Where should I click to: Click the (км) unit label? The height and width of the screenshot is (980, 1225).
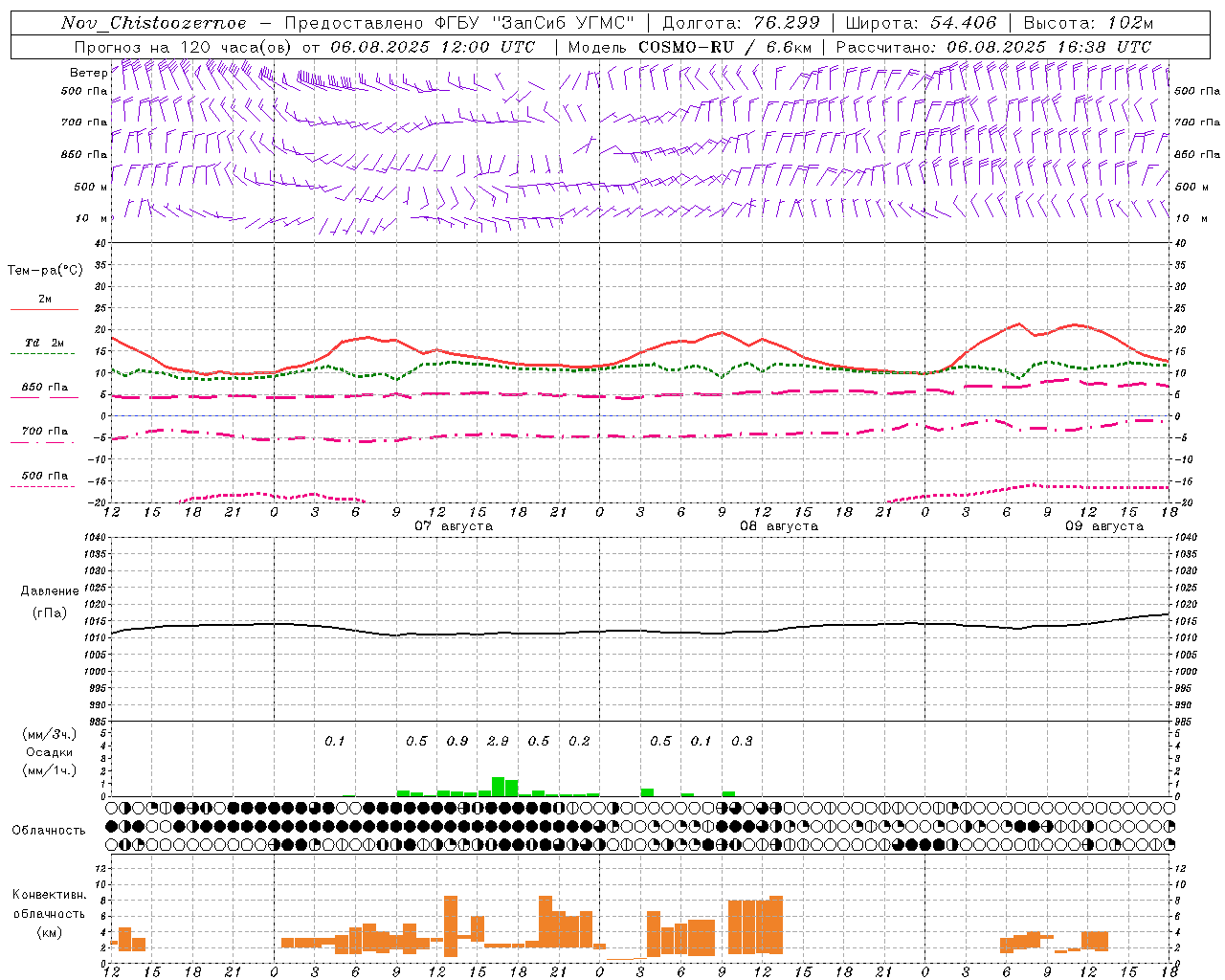click(50, 932)
